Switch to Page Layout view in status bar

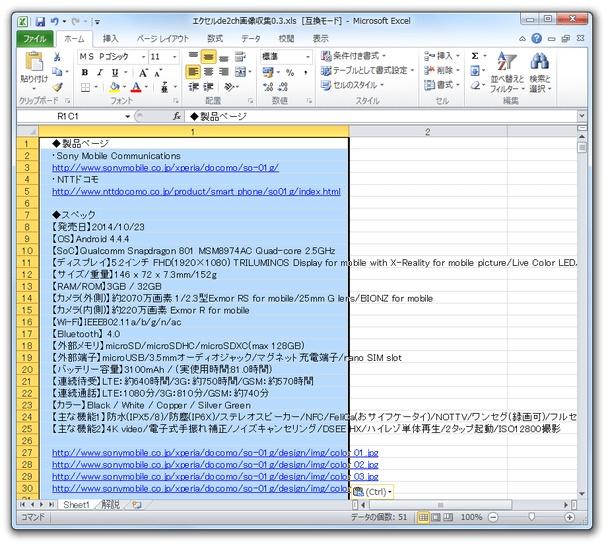click(x=436, y=517)
